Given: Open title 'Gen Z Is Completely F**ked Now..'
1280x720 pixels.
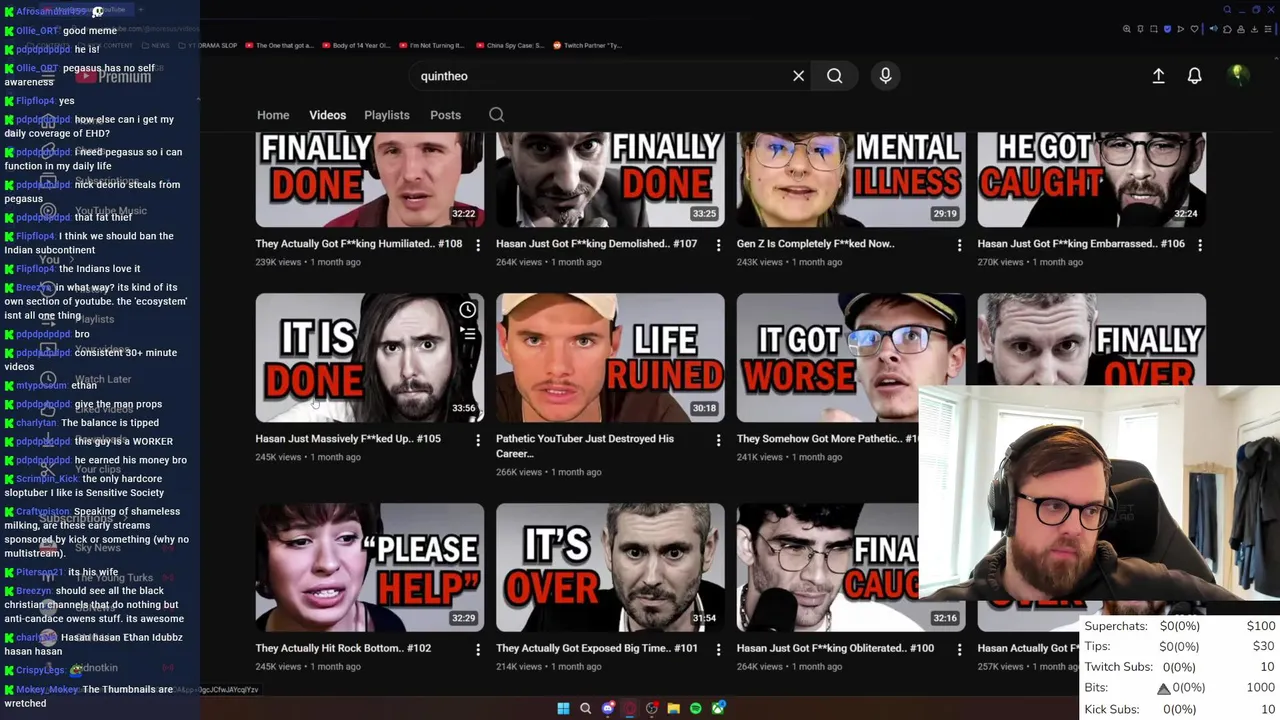Looking at the screenshot, I should click(x=815, y=244).
